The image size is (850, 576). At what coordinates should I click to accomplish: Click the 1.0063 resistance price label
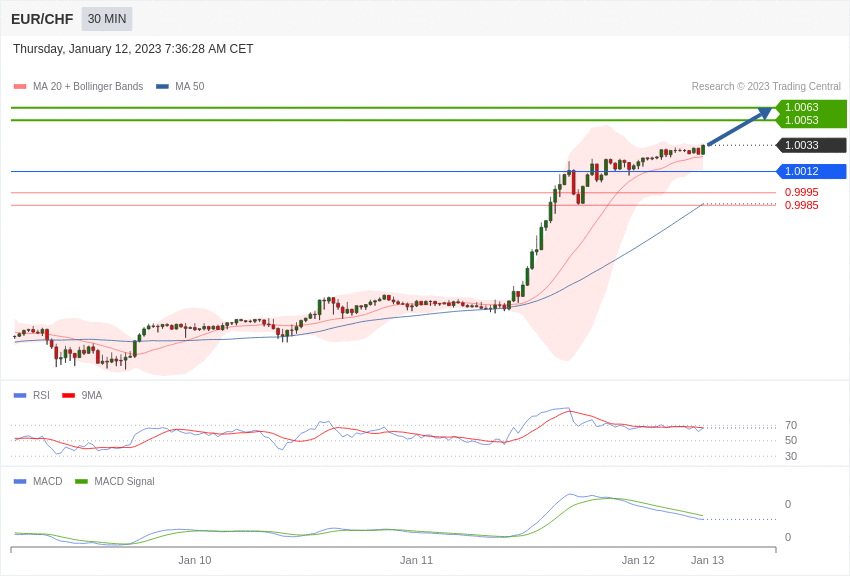pos(802,107)
